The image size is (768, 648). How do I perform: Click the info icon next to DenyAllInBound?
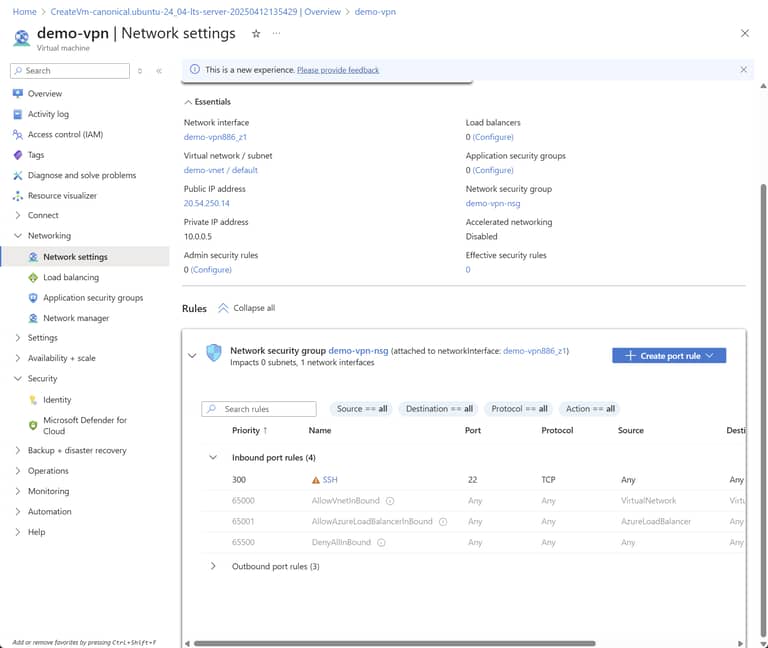tap(381, 543)
